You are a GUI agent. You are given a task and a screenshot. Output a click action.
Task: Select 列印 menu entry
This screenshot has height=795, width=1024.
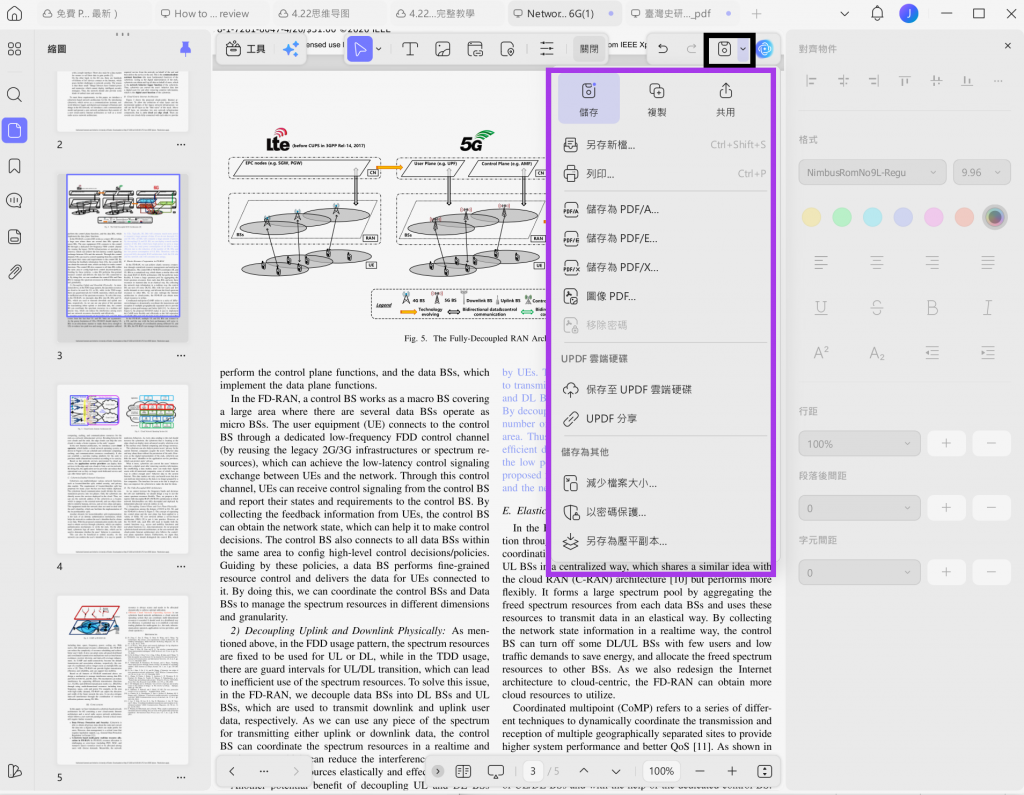click(x=664, y=174)
